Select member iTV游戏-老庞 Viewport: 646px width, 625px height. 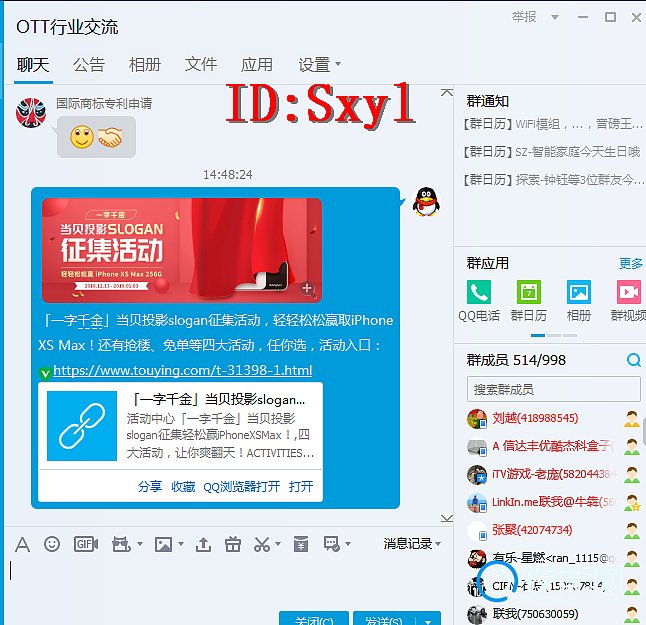(554, 474)
